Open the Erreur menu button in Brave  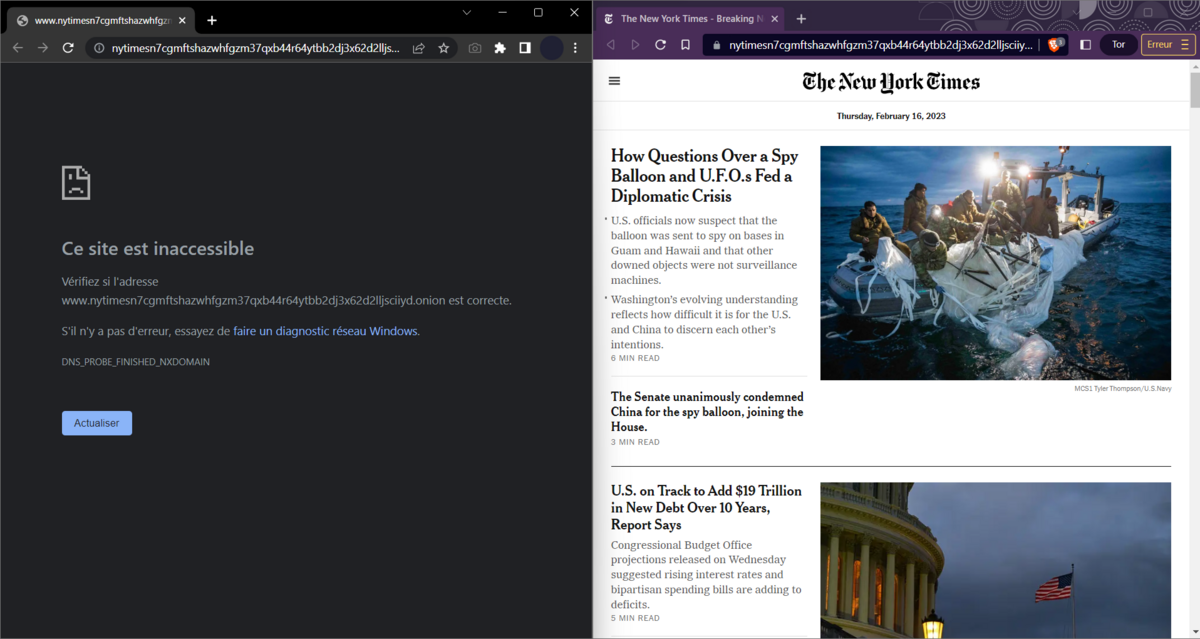pyautogui.click(x=1168, y=45)
